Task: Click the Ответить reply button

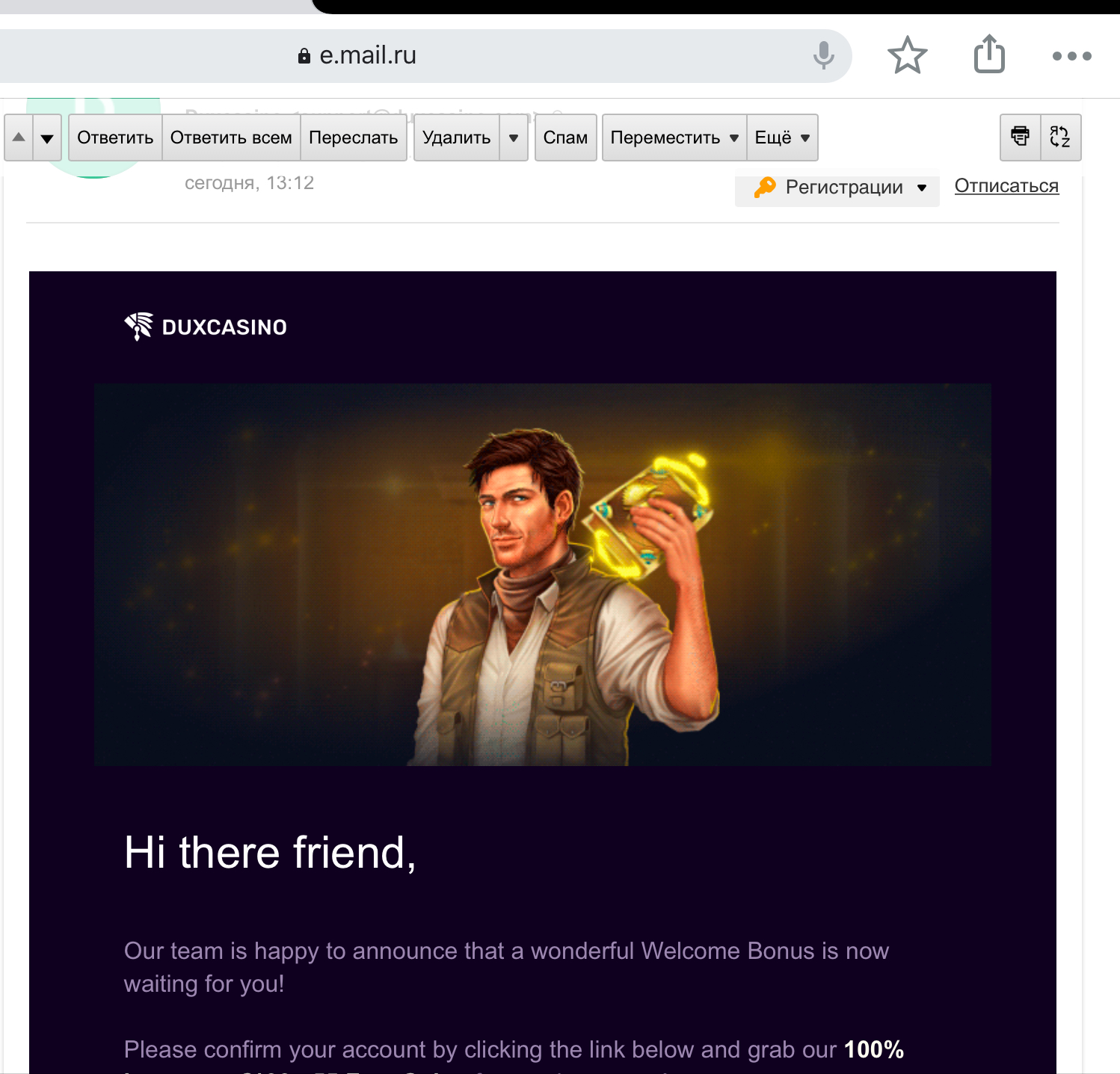Action: pos(115,138)
